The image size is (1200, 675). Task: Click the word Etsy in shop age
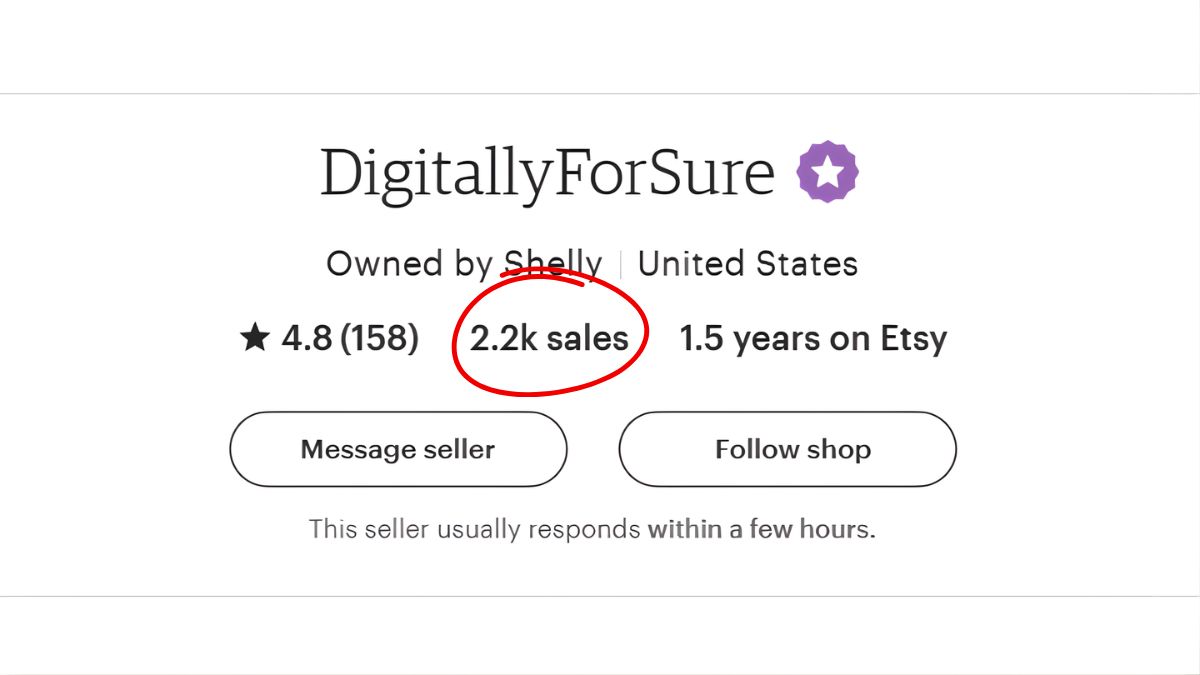coord(912,339)
